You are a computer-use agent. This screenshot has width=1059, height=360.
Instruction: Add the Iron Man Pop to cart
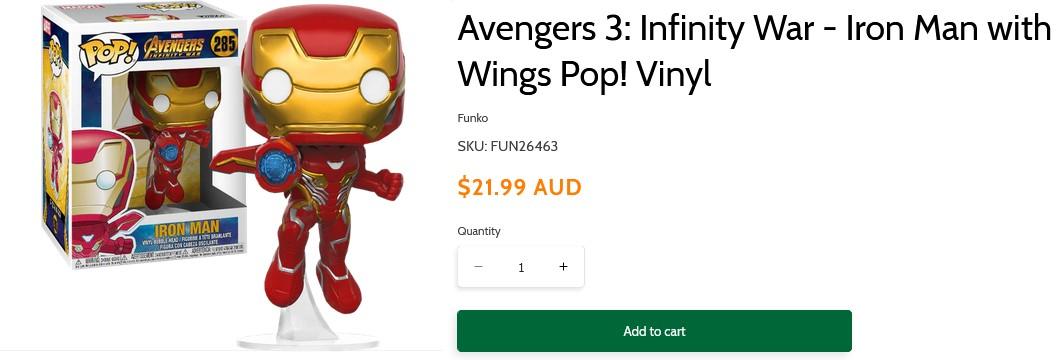point(654,331)
